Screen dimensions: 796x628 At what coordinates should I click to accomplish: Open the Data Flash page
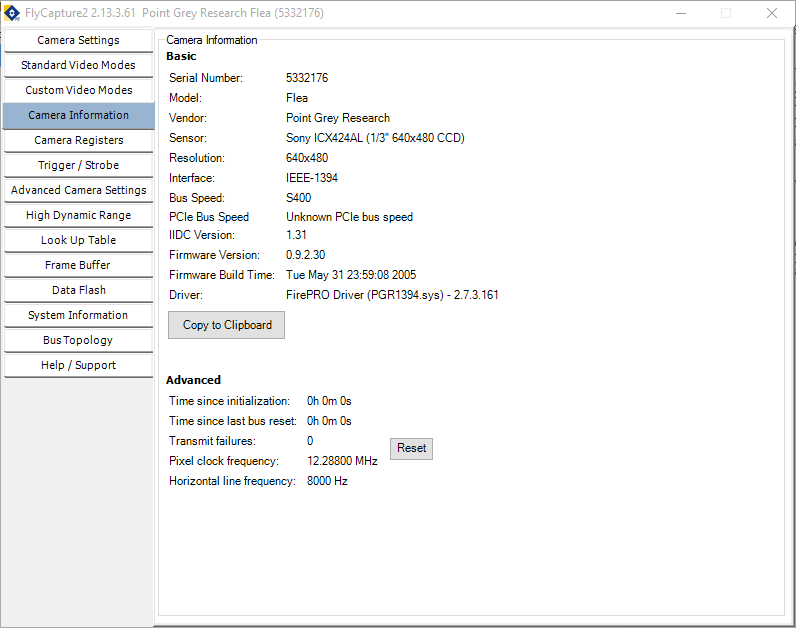(78, 290)
